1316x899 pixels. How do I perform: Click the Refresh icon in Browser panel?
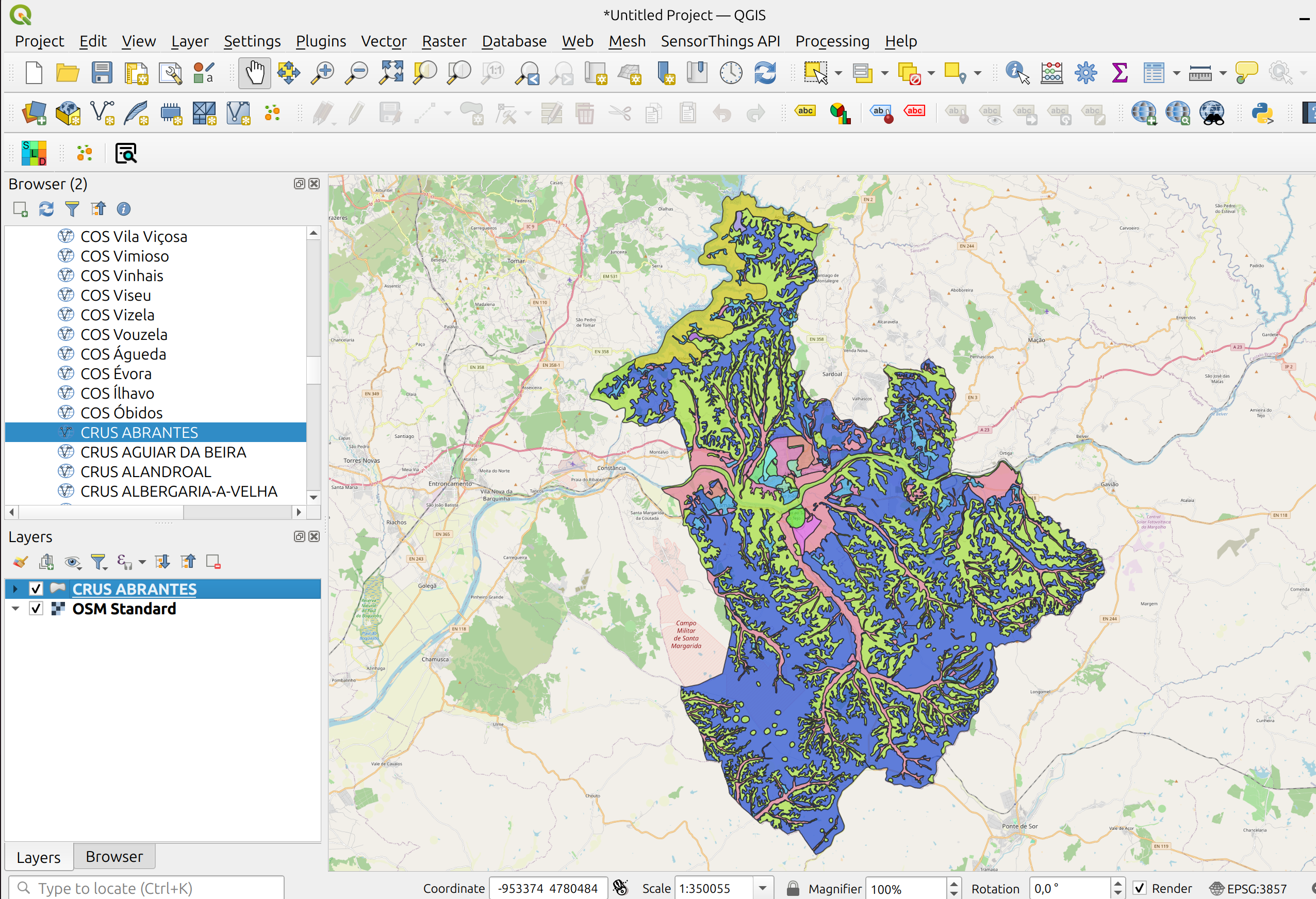pyautogui.click(x=46, y=209)
